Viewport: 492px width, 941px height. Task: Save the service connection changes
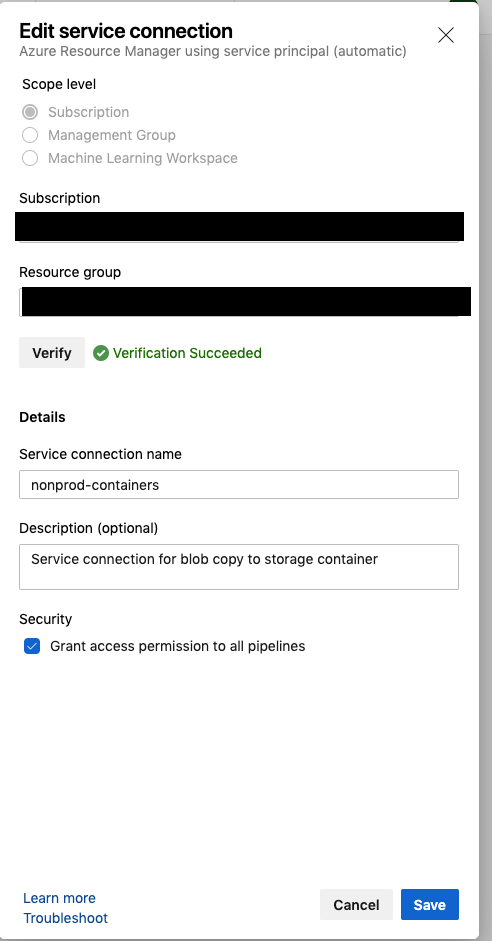coord(430,904)
